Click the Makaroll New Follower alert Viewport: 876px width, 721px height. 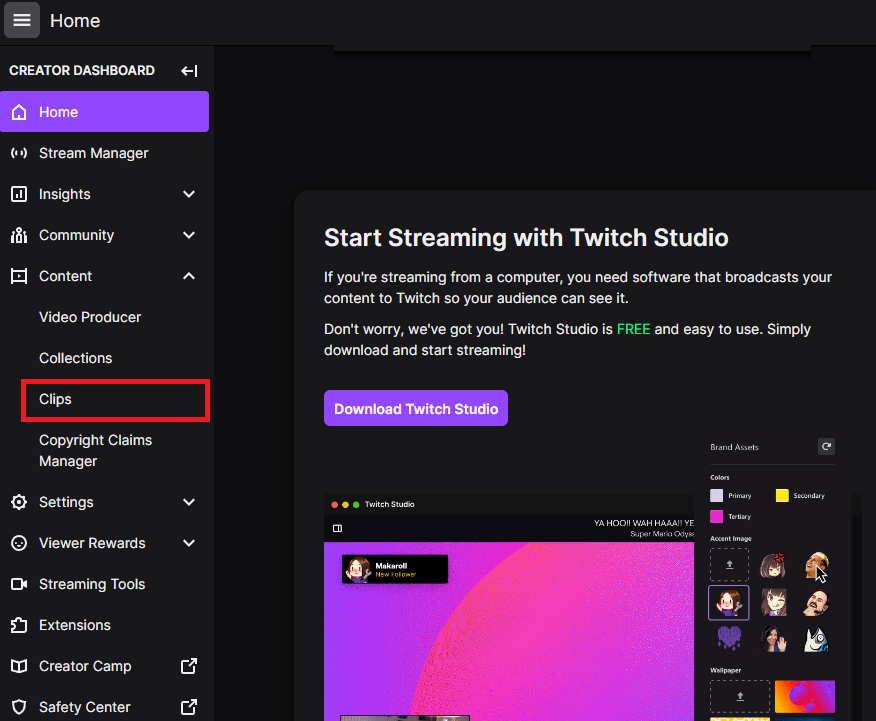(395, 569)
